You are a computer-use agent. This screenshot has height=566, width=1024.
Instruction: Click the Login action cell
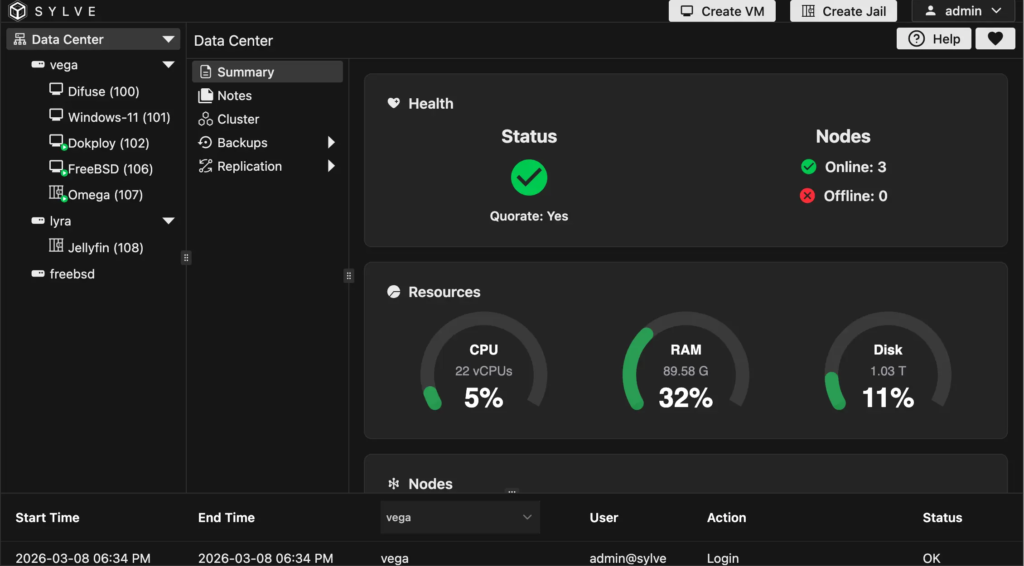[722, 559]
